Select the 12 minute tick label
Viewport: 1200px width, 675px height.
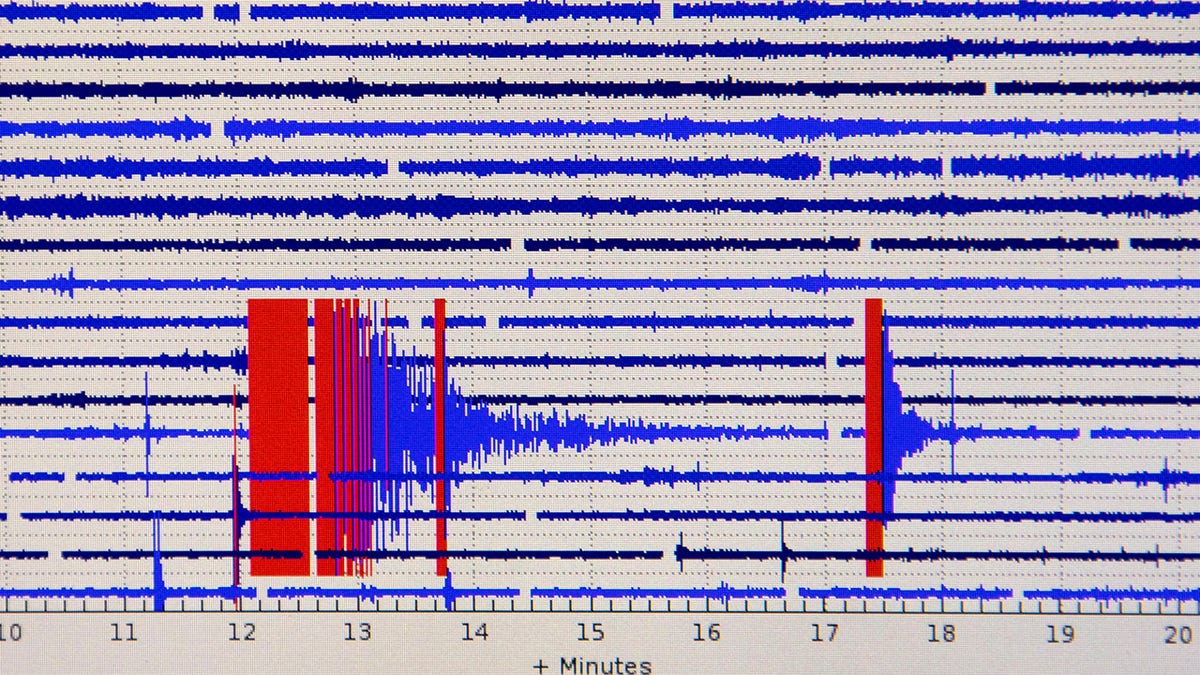240,633
